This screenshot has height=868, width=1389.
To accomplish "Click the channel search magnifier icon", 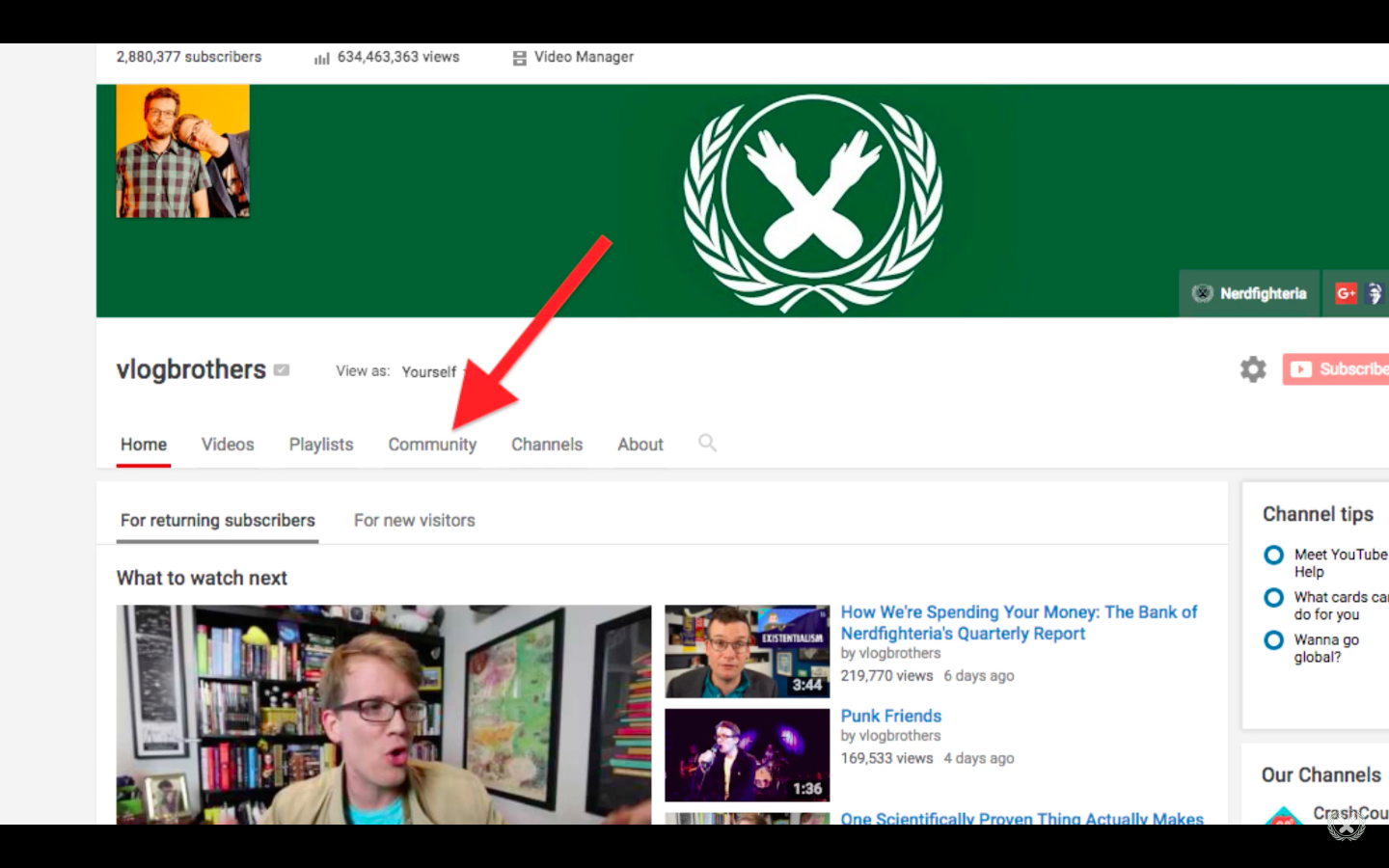I will click(707, 444).
